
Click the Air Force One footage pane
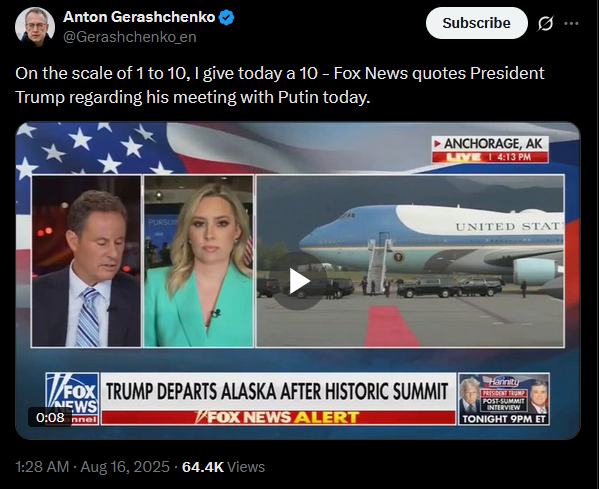pos(410,261)
